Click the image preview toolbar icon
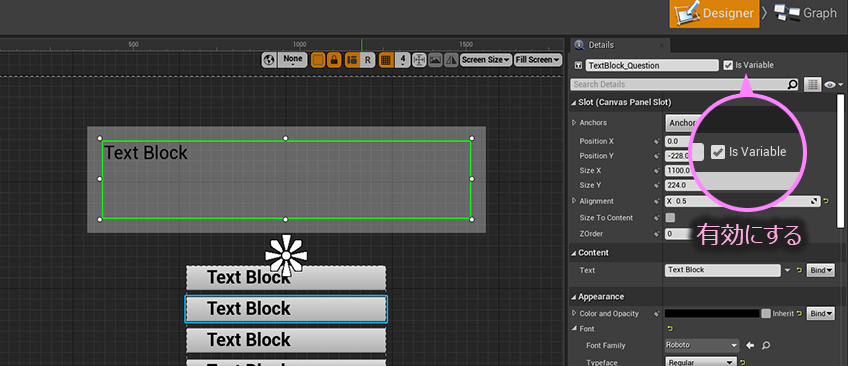This screenshot has height=366, width=848. (435, 60)
